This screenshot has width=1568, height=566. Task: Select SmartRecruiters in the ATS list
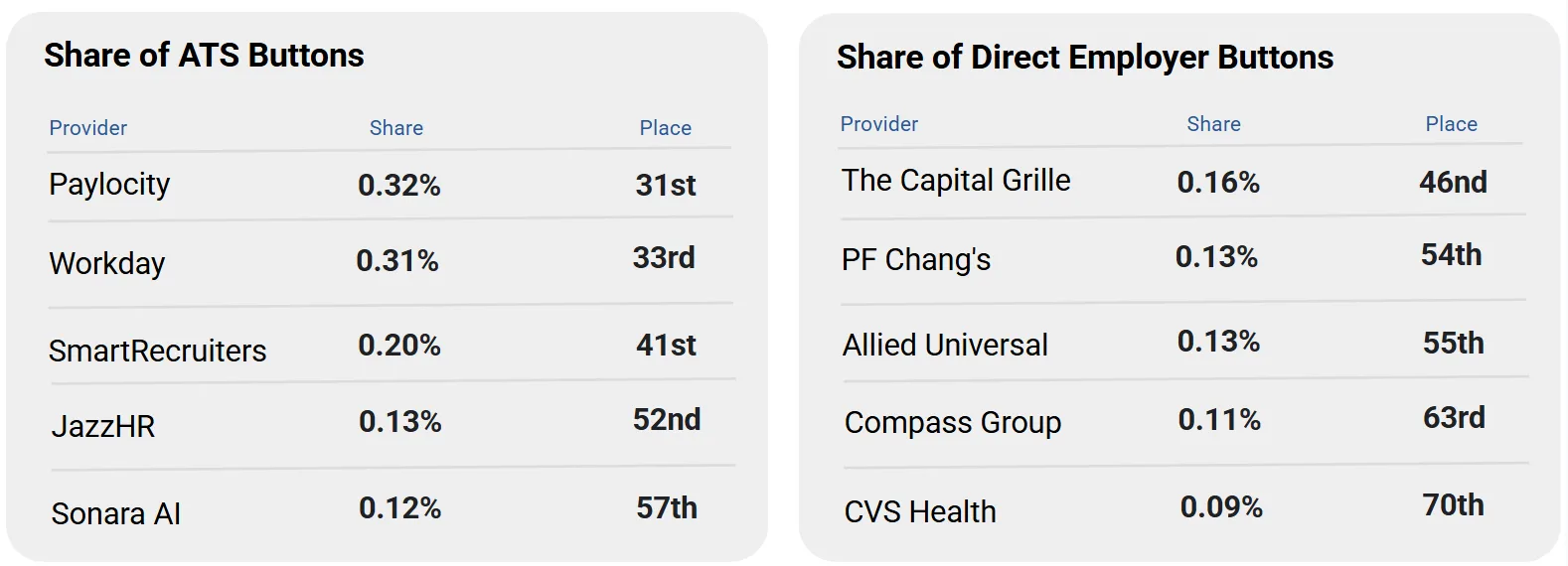pos(157,351)
